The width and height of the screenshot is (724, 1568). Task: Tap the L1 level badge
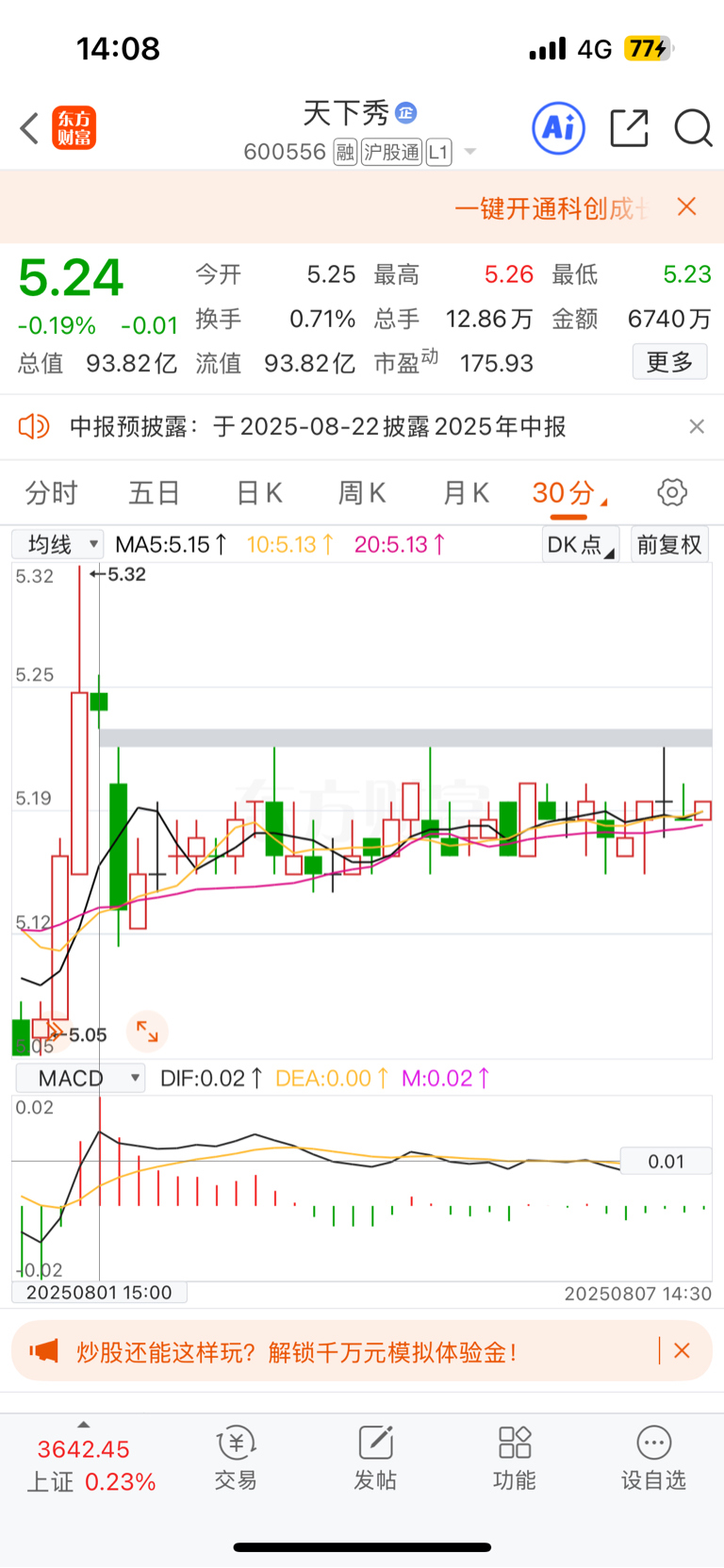click(x=438, y=152)
